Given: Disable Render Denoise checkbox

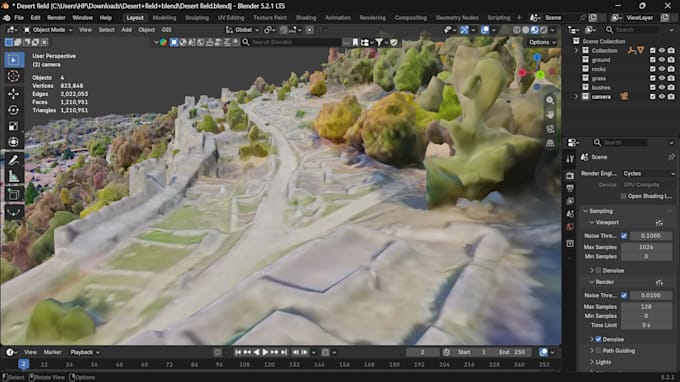Looking at the screenshot, I should [598, 339].
